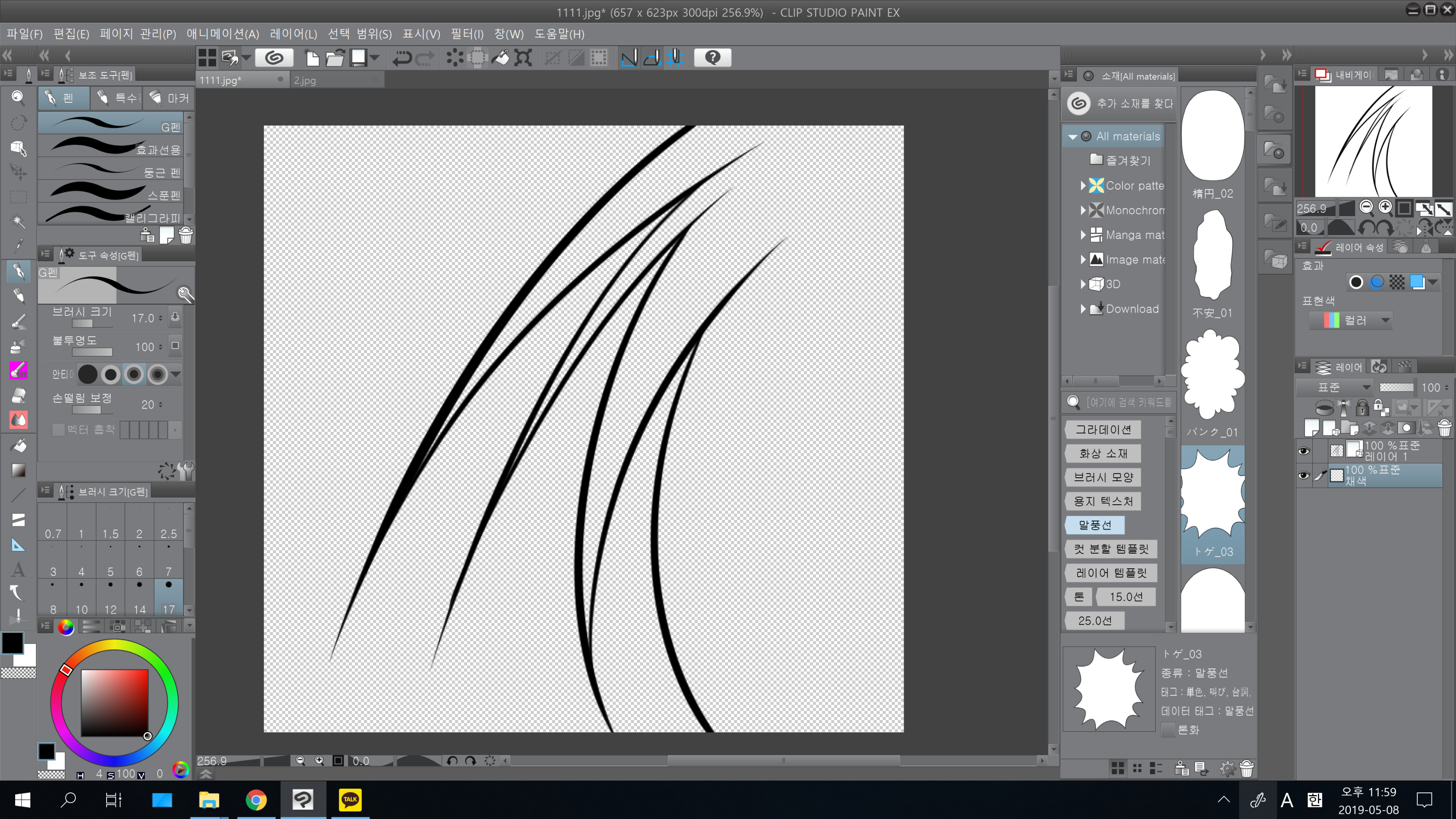The height and width of the screenshot is (819, 1456).
Task: Select the text tool
Action: pos(18,569)
